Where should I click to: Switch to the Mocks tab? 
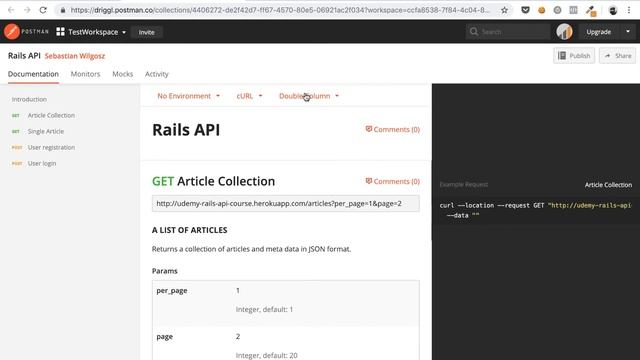122,74
